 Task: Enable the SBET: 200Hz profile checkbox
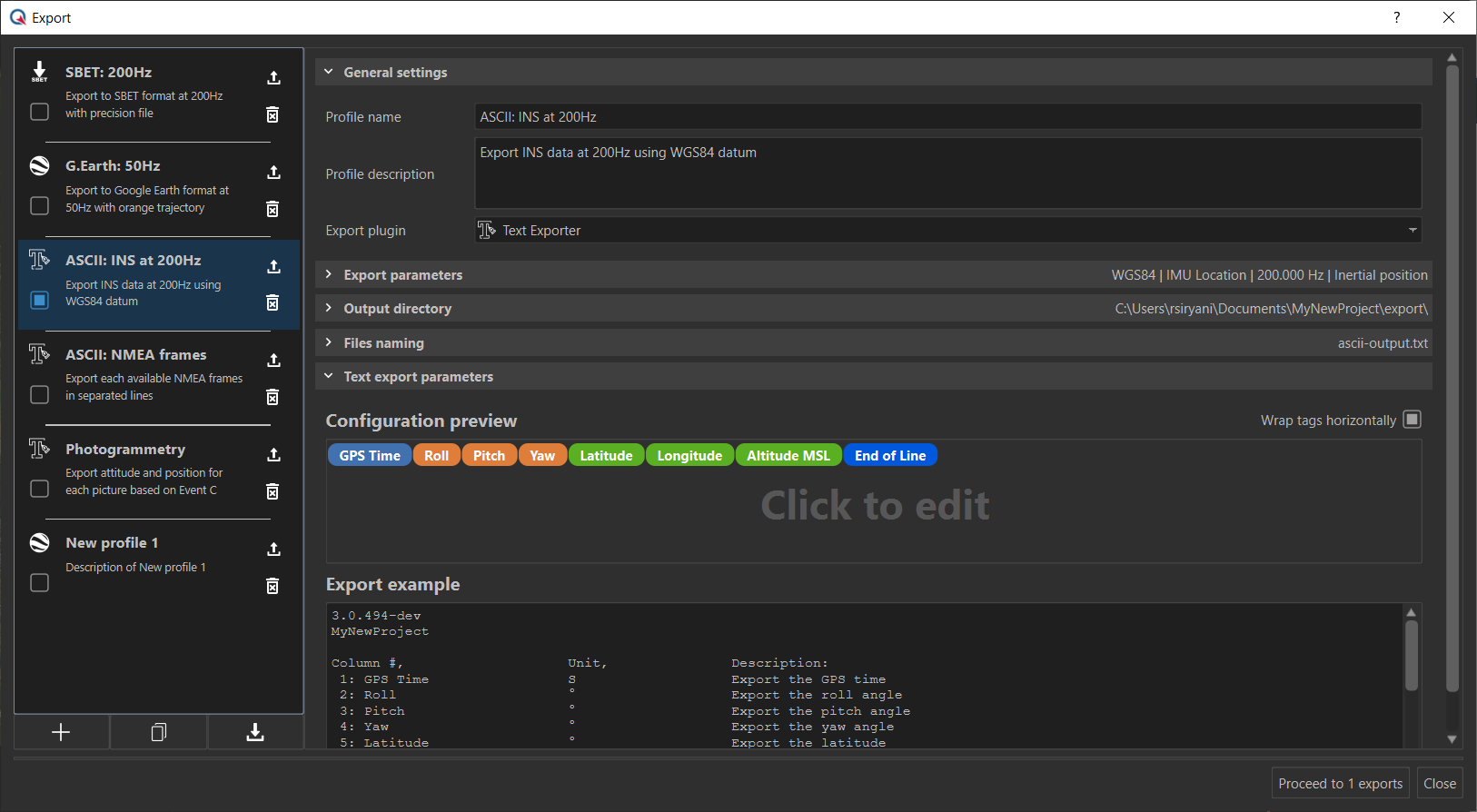tap(39, 112)
